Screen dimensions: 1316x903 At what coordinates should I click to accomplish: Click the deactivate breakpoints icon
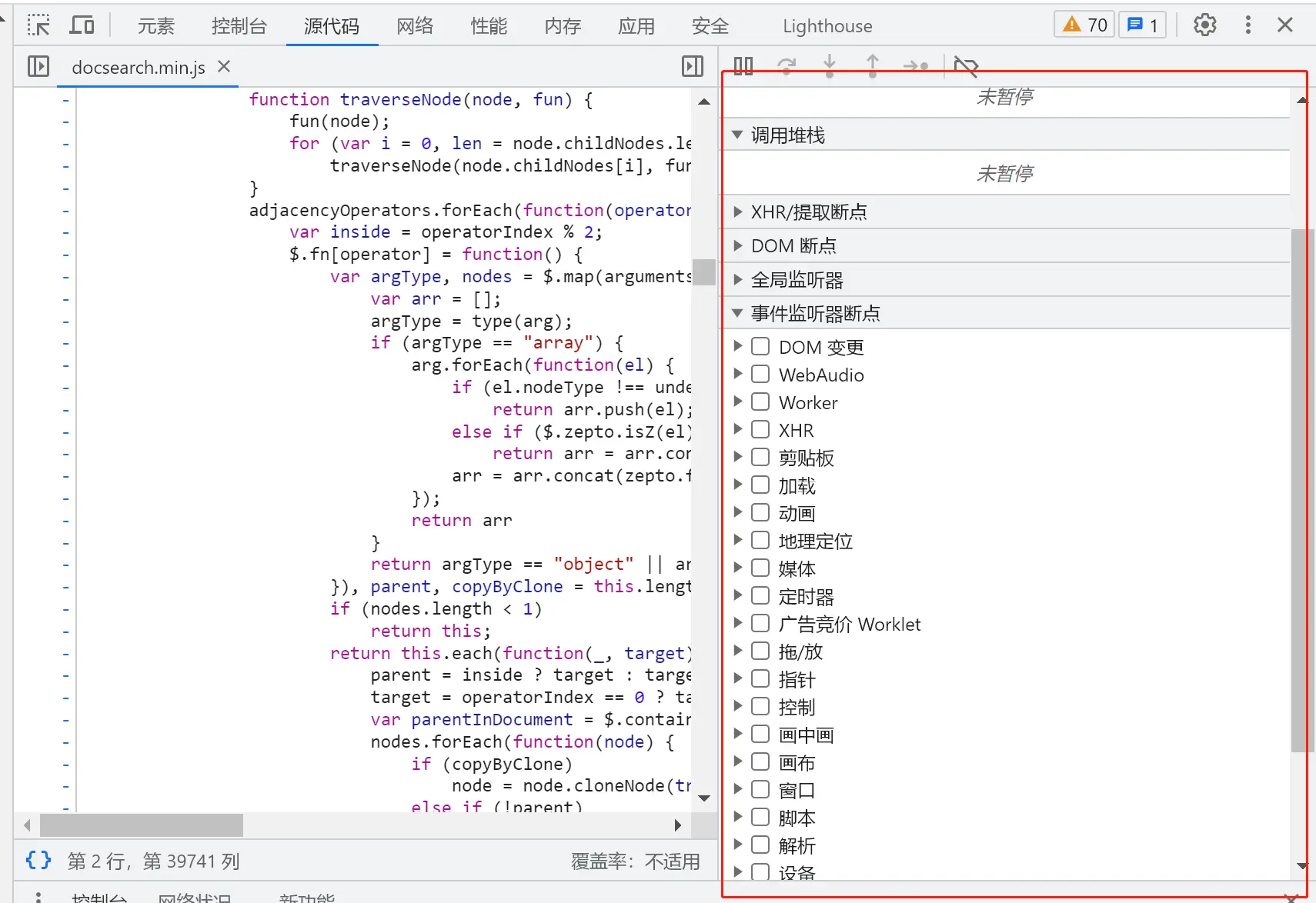tap(965, 66)
